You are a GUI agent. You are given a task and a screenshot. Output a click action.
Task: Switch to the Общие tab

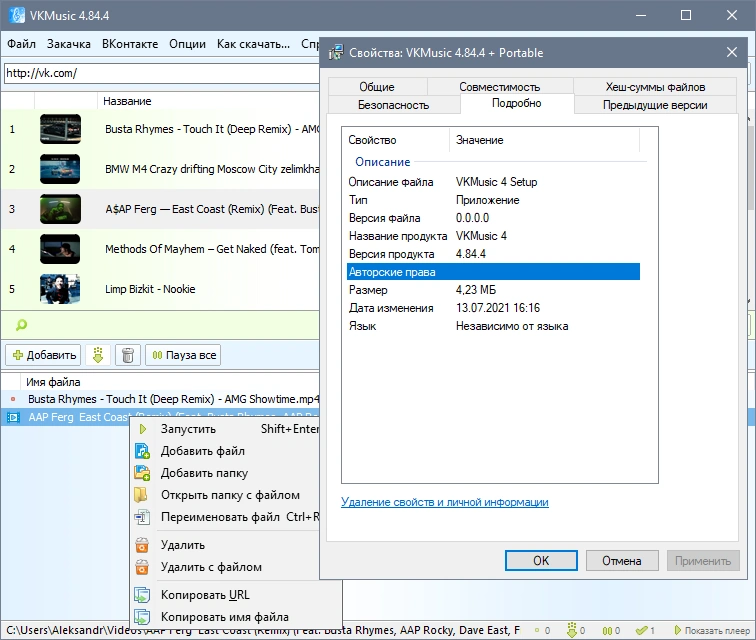coord(377,87)
